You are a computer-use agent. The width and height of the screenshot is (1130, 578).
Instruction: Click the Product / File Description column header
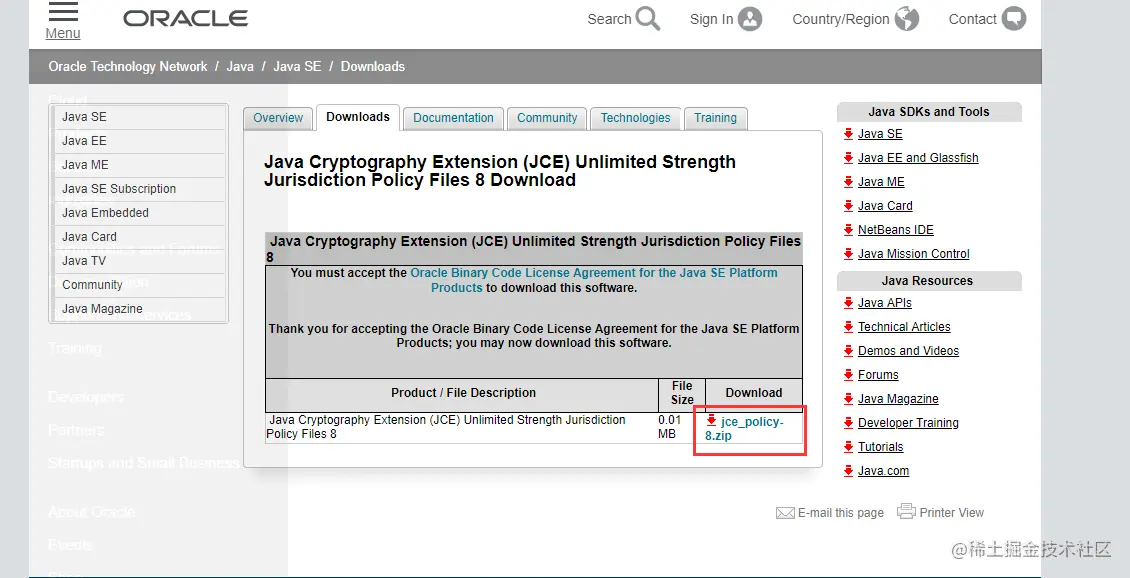pos(463,393)
